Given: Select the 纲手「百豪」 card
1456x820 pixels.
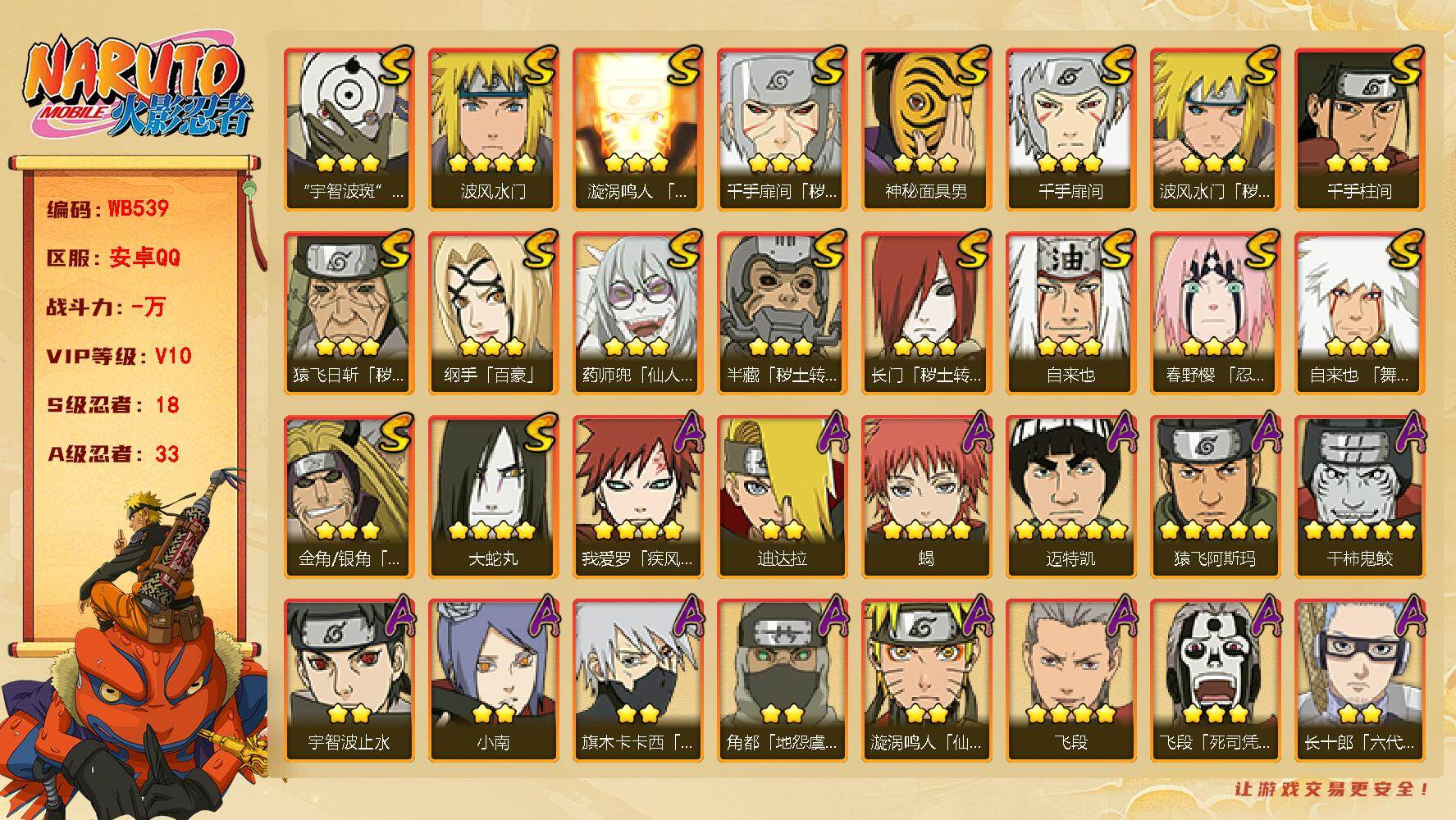Looking at the screenshot, I should 493,313.
